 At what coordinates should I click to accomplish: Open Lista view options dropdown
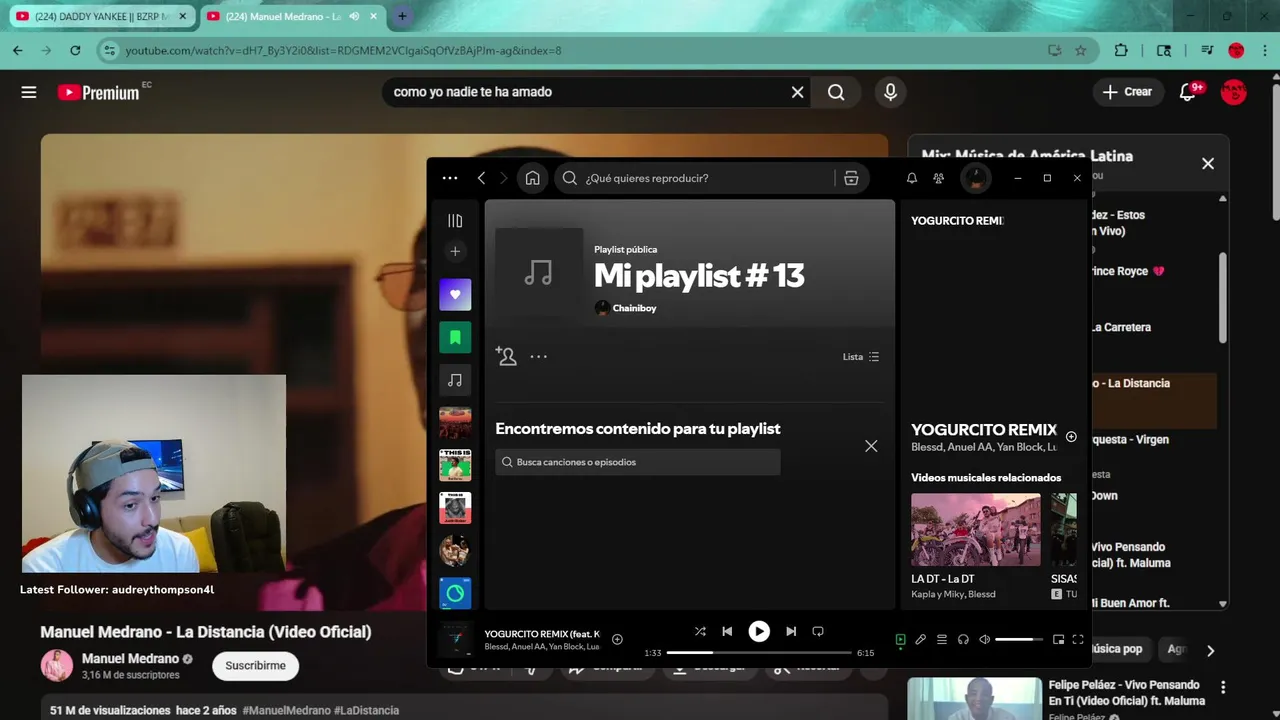861,357
